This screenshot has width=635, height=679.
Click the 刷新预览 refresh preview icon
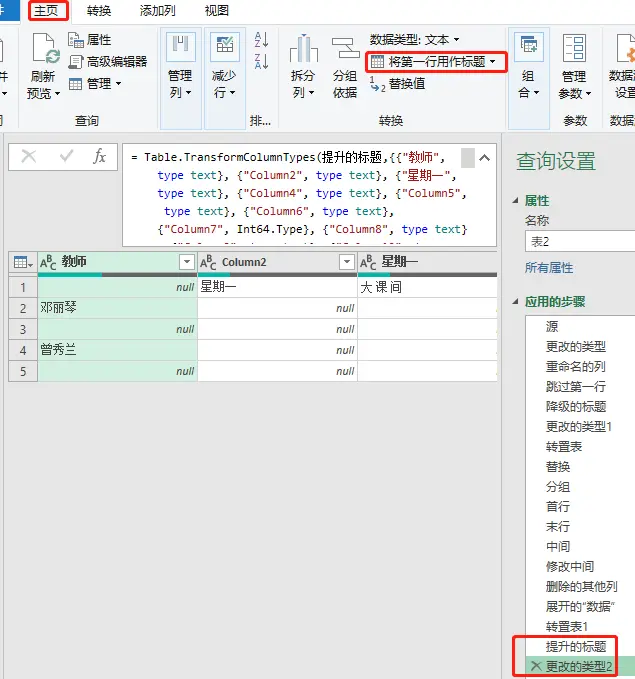[45, 49]
